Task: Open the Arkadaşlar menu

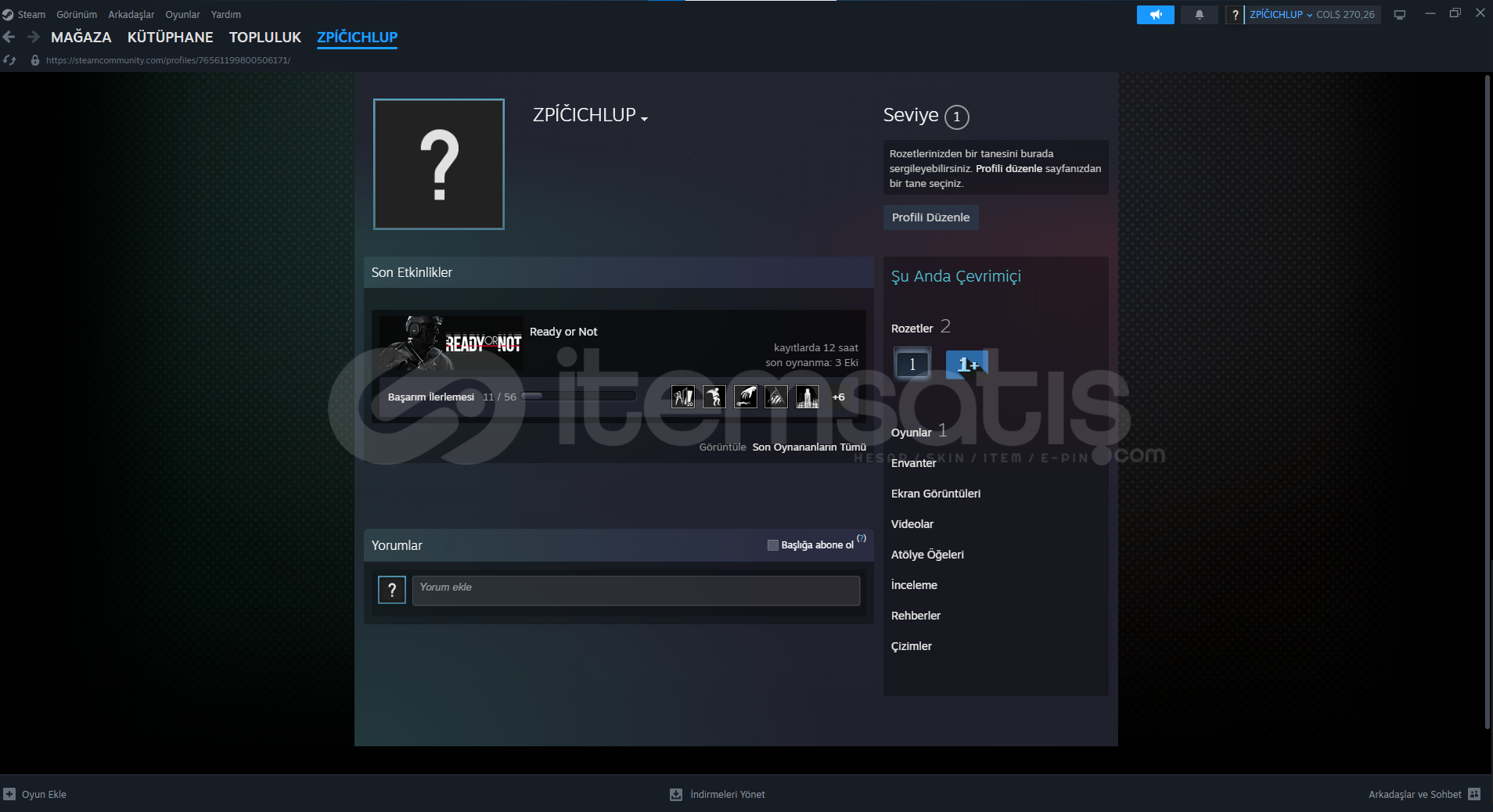Action: coord(131,15)
